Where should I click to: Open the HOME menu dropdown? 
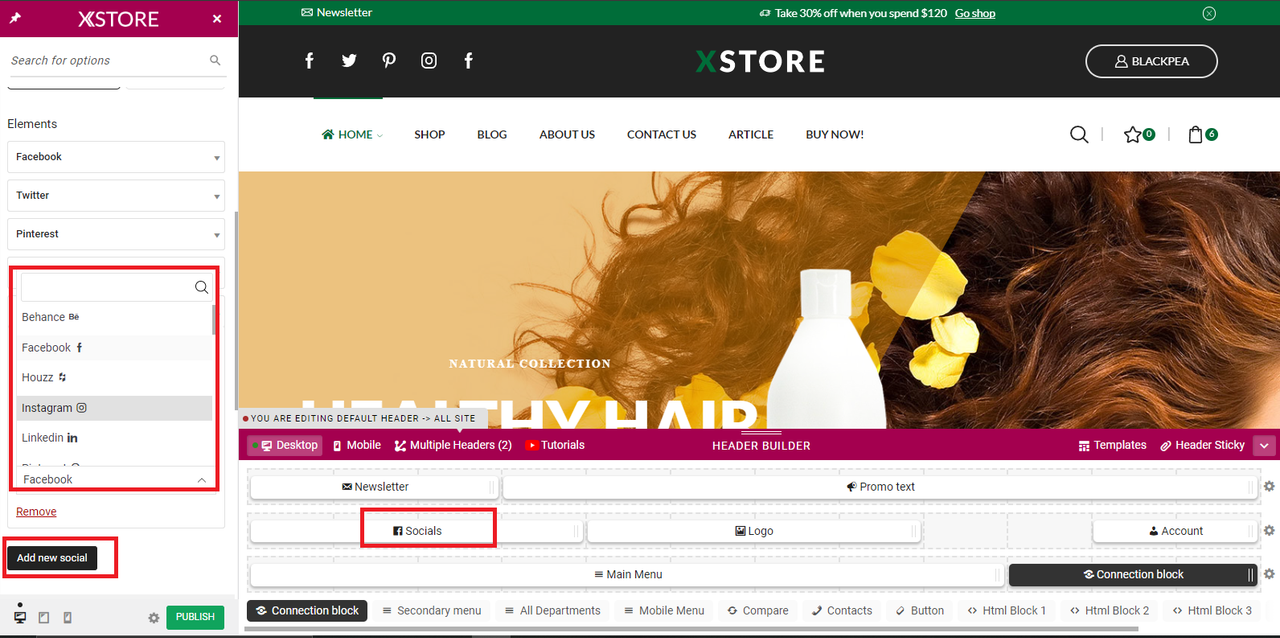(352, 134)
